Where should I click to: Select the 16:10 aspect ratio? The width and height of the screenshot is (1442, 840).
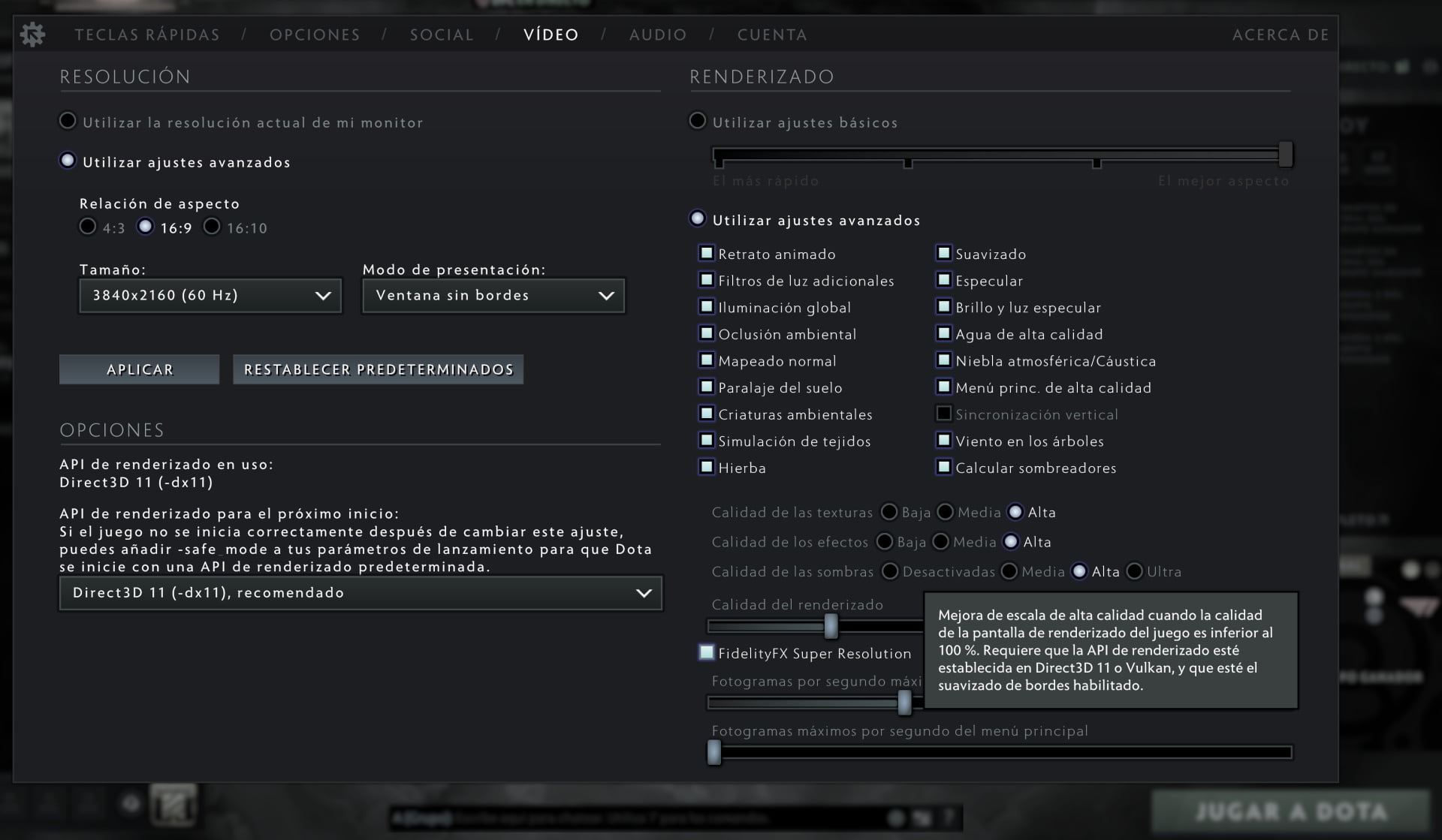pyautogui.click(x=213, y=227)
